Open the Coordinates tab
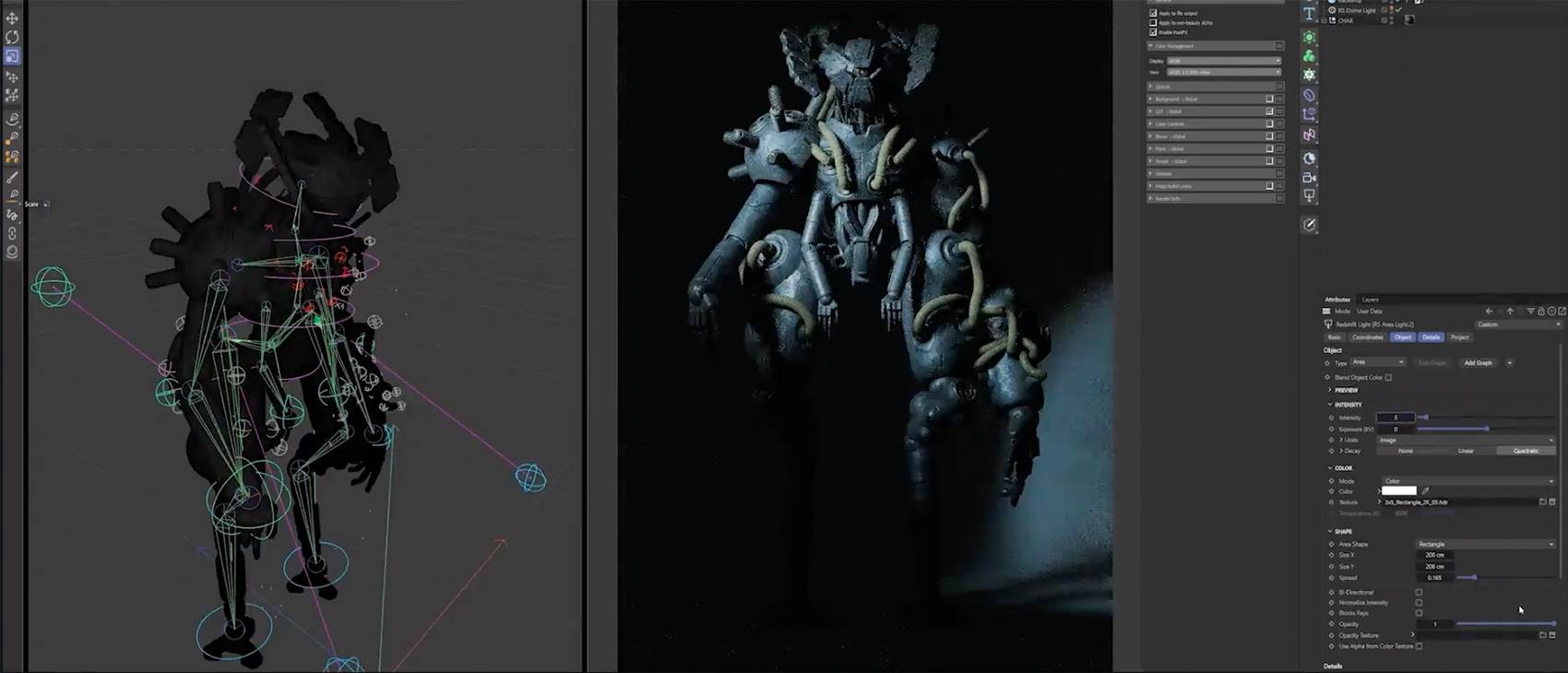 pos(1368,337)
